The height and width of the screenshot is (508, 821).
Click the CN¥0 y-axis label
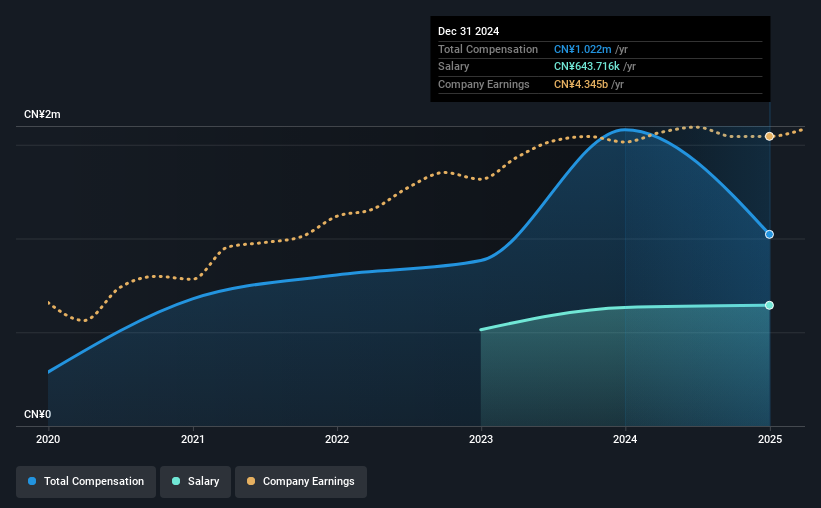click(x=38, y=414)
